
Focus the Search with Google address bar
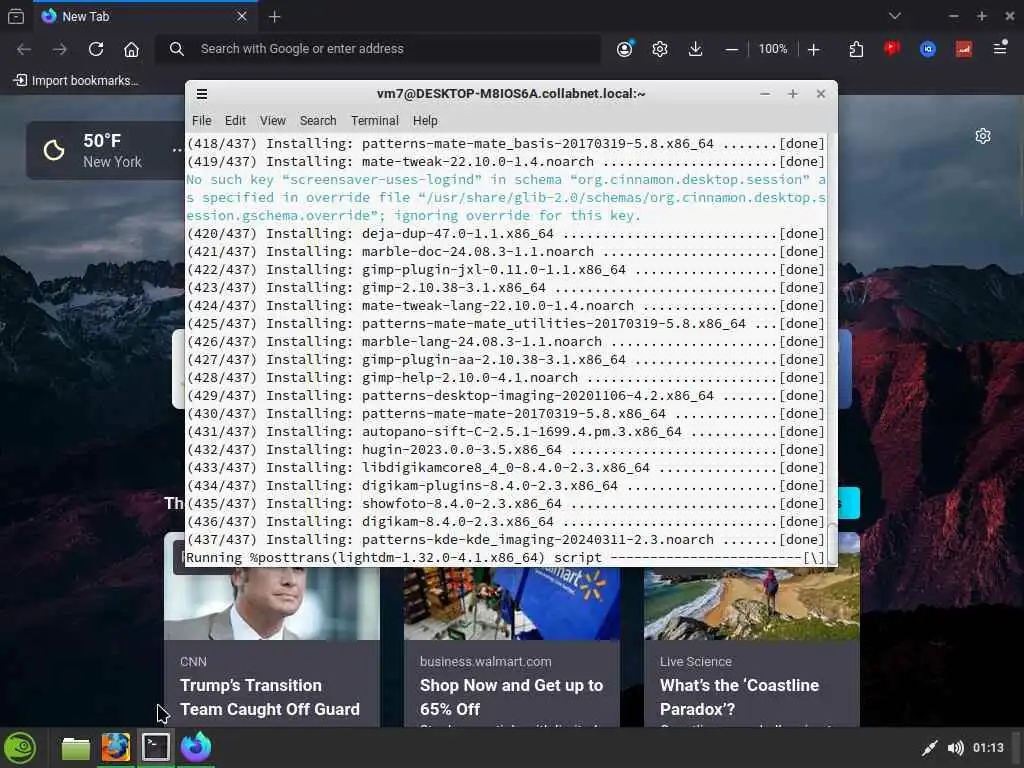(377, 49)
